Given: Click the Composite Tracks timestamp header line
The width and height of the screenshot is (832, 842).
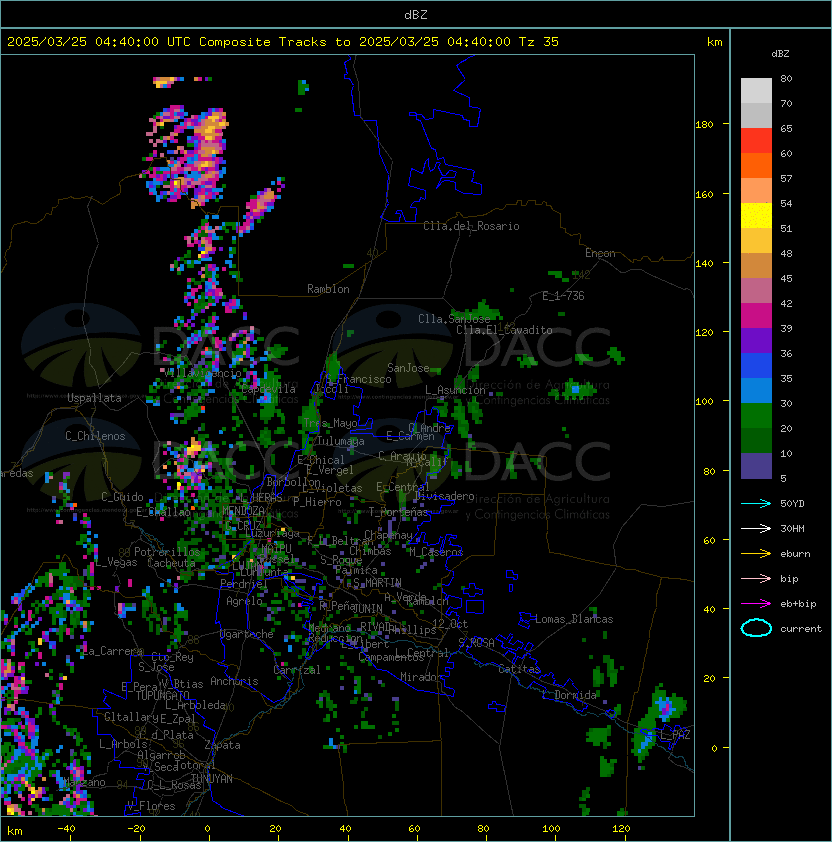Looking at the screenshot, I should 283,42.
